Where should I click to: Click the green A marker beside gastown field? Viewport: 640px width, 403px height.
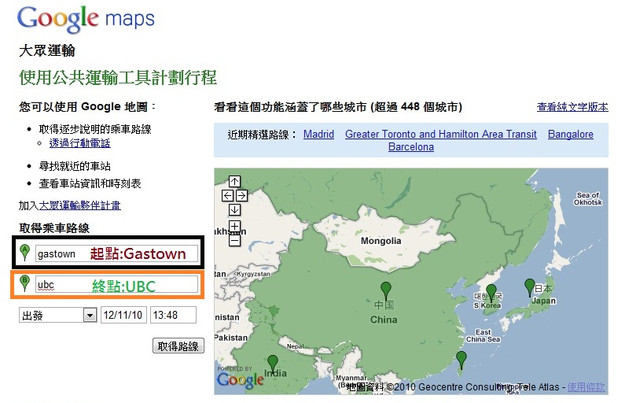pyautogui.click(x=24, y=252)
